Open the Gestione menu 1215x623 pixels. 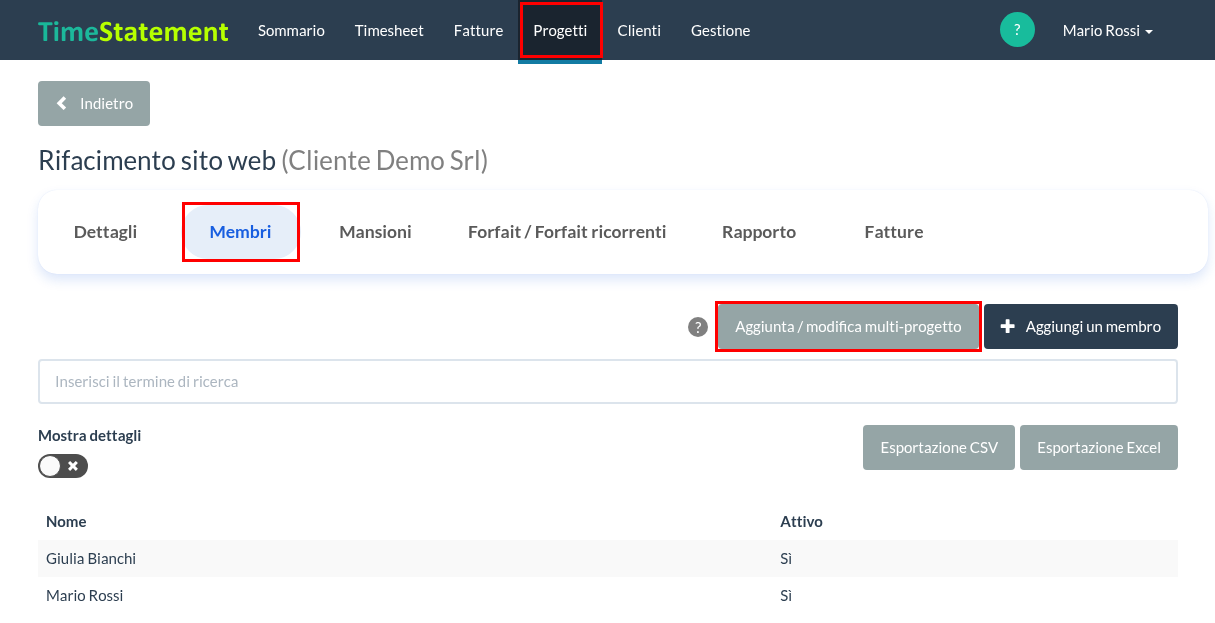click(720, 31)
